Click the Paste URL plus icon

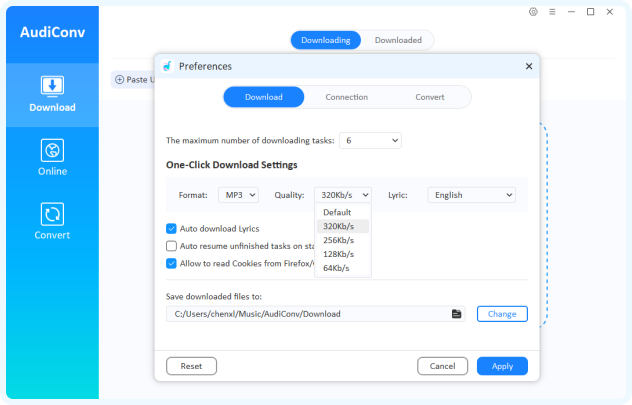click(119, 79)
